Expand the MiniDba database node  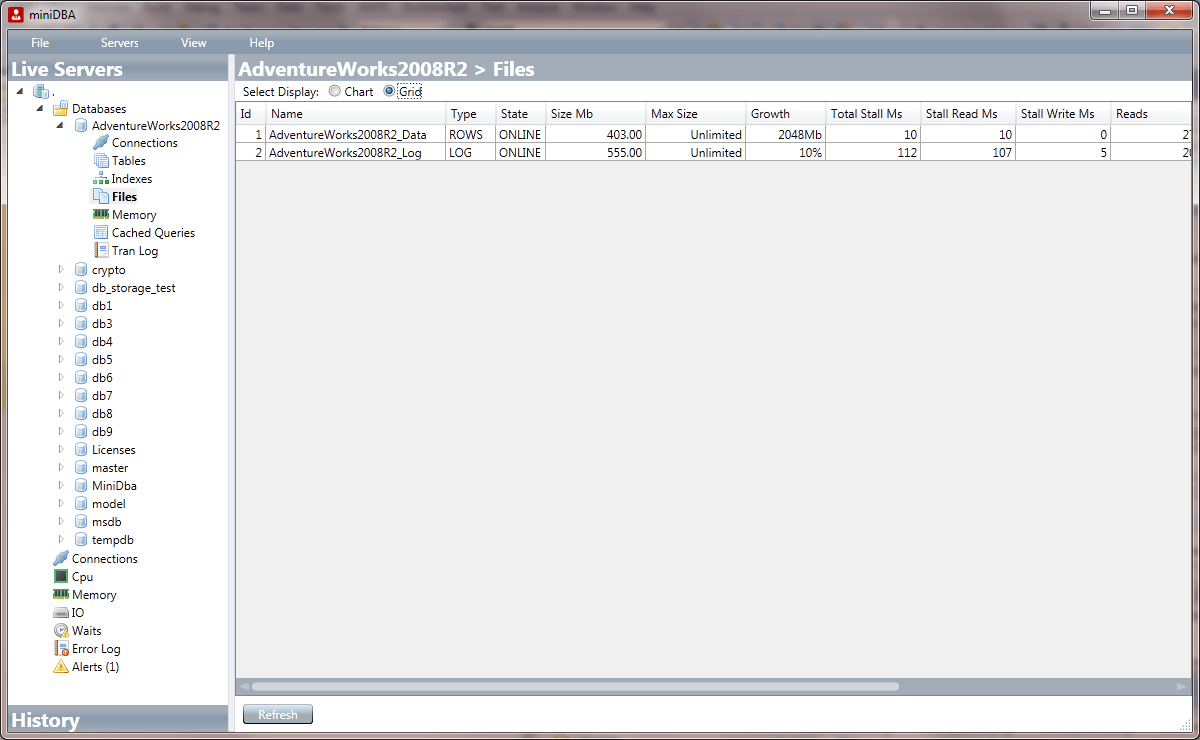(61, 486)
